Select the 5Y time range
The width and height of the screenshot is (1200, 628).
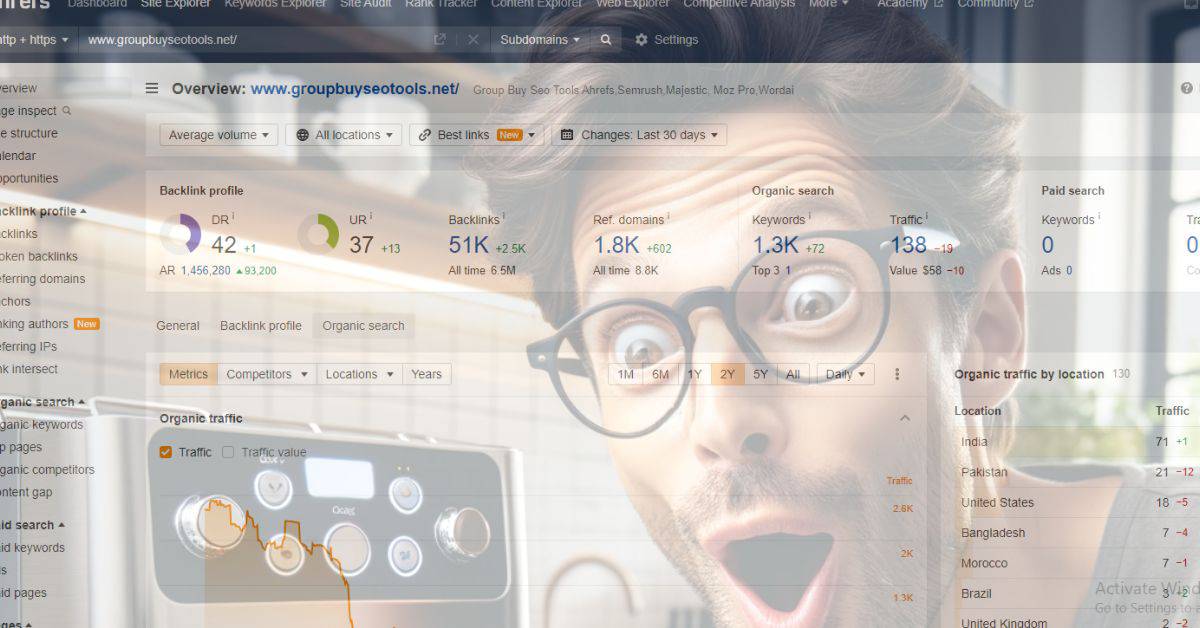point(761,374)
